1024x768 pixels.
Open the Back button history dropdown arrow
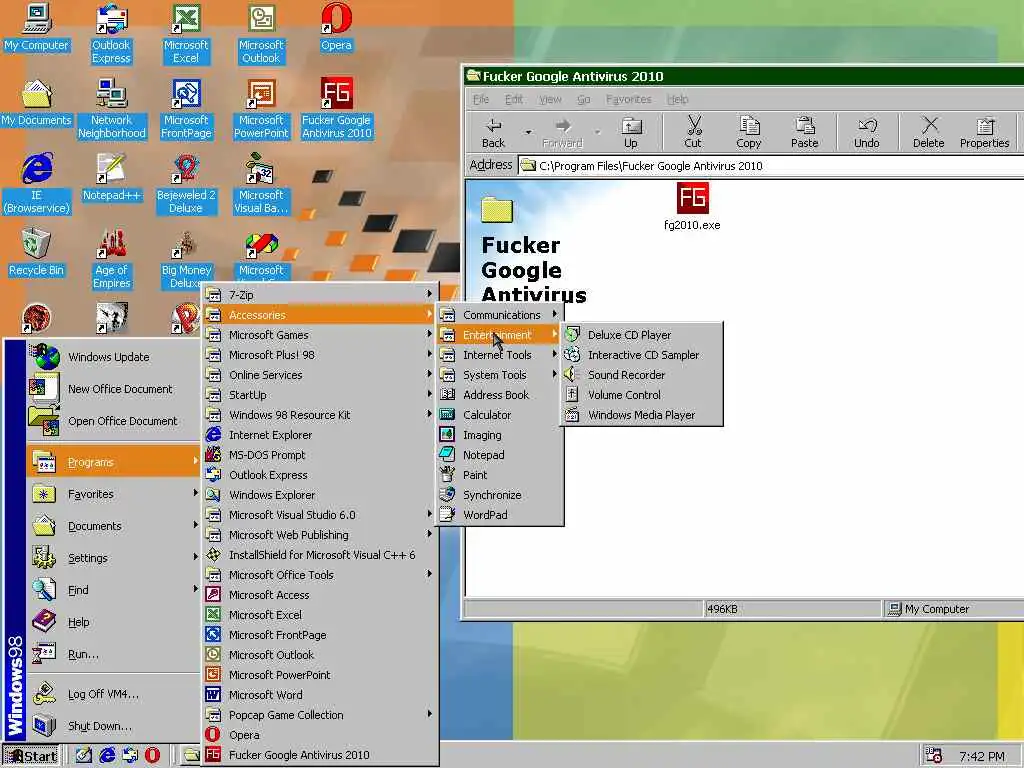coord(528,132)
